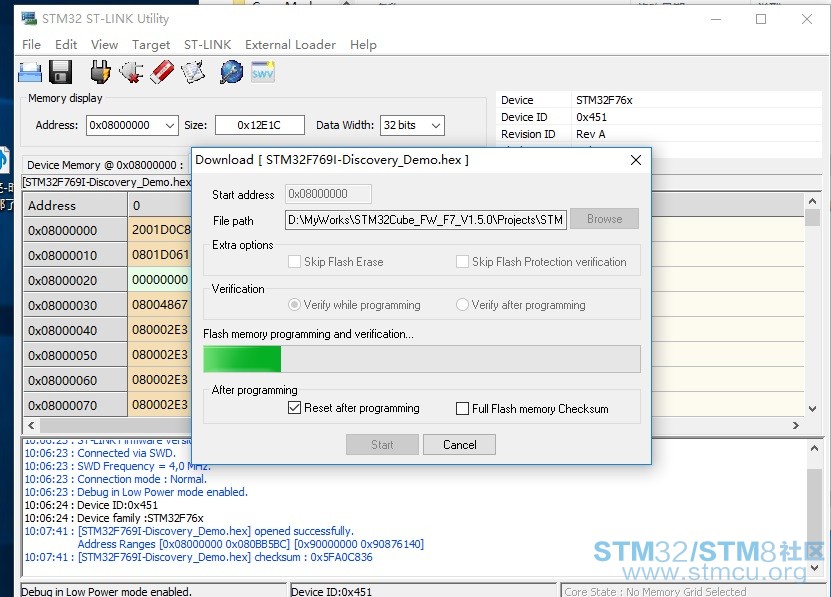Expand the Data Width 32 bits dropdown
This screenshot has height=597, width=831.
pyautogui.click(x=436, y=126)
